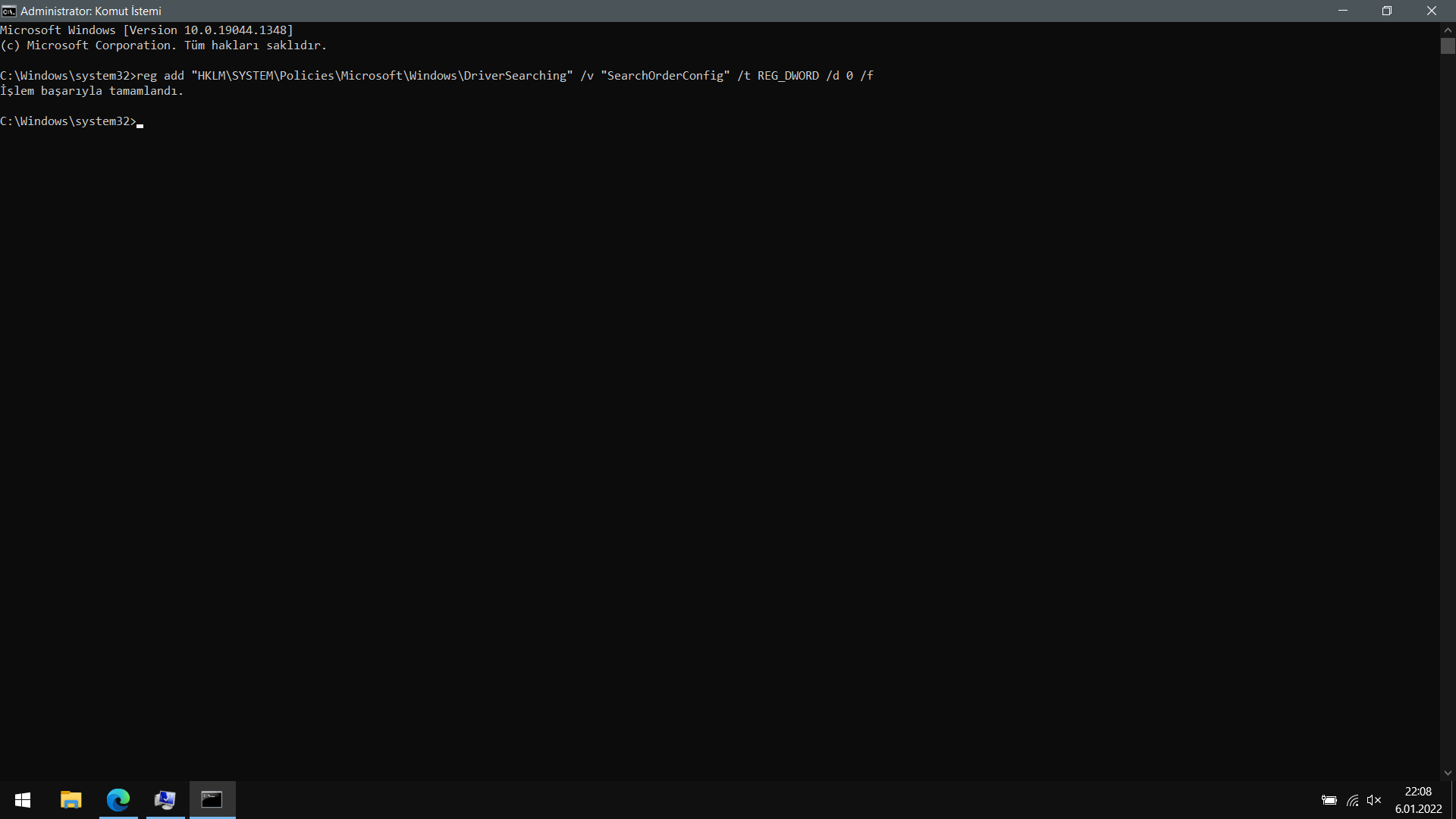Close the Administrator Komut İstemi window
Screen dimensions: 1456x819
pyautogui.click(x=1432, y=11)
